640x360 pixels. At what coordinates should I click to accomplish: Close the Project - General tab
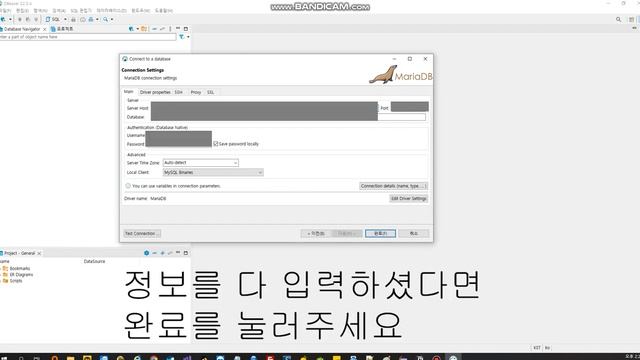pyautogui.click(x=39, y=253)
